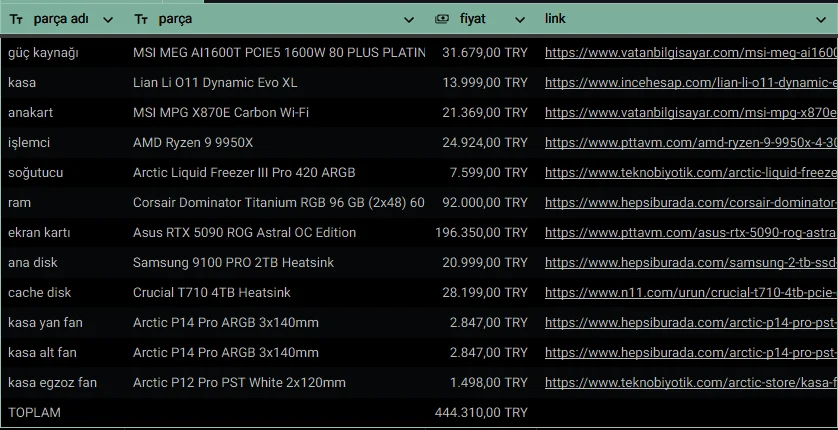This screenshot has height=430, width=838.
Task: Click the cache disk cell
Action: point(64,292)
